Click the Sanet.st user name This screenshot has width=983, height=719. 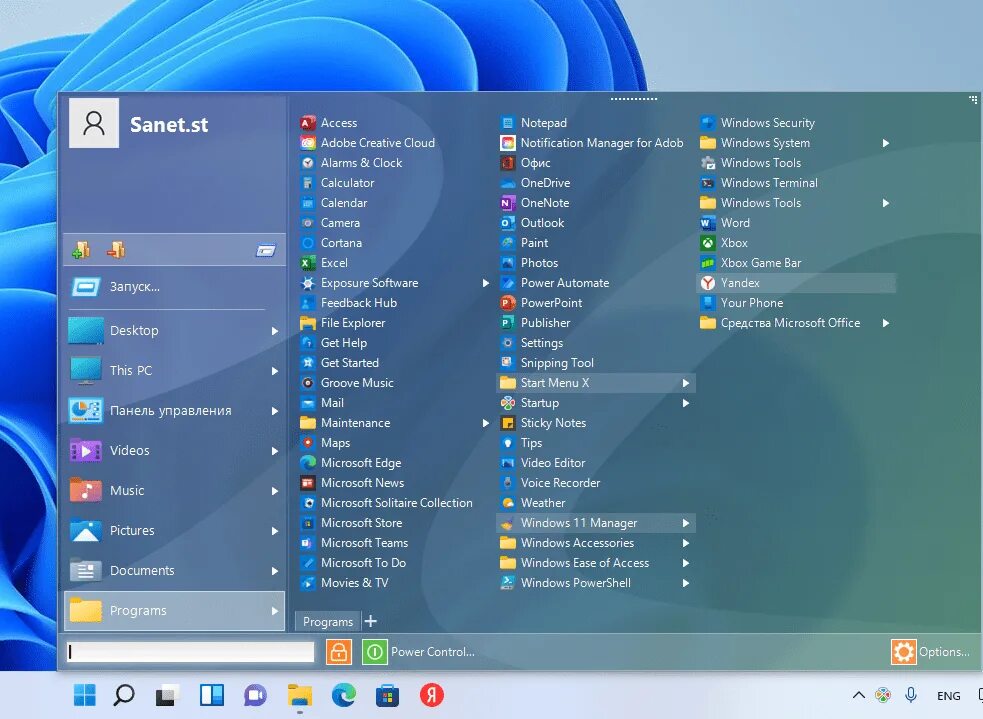169,125
